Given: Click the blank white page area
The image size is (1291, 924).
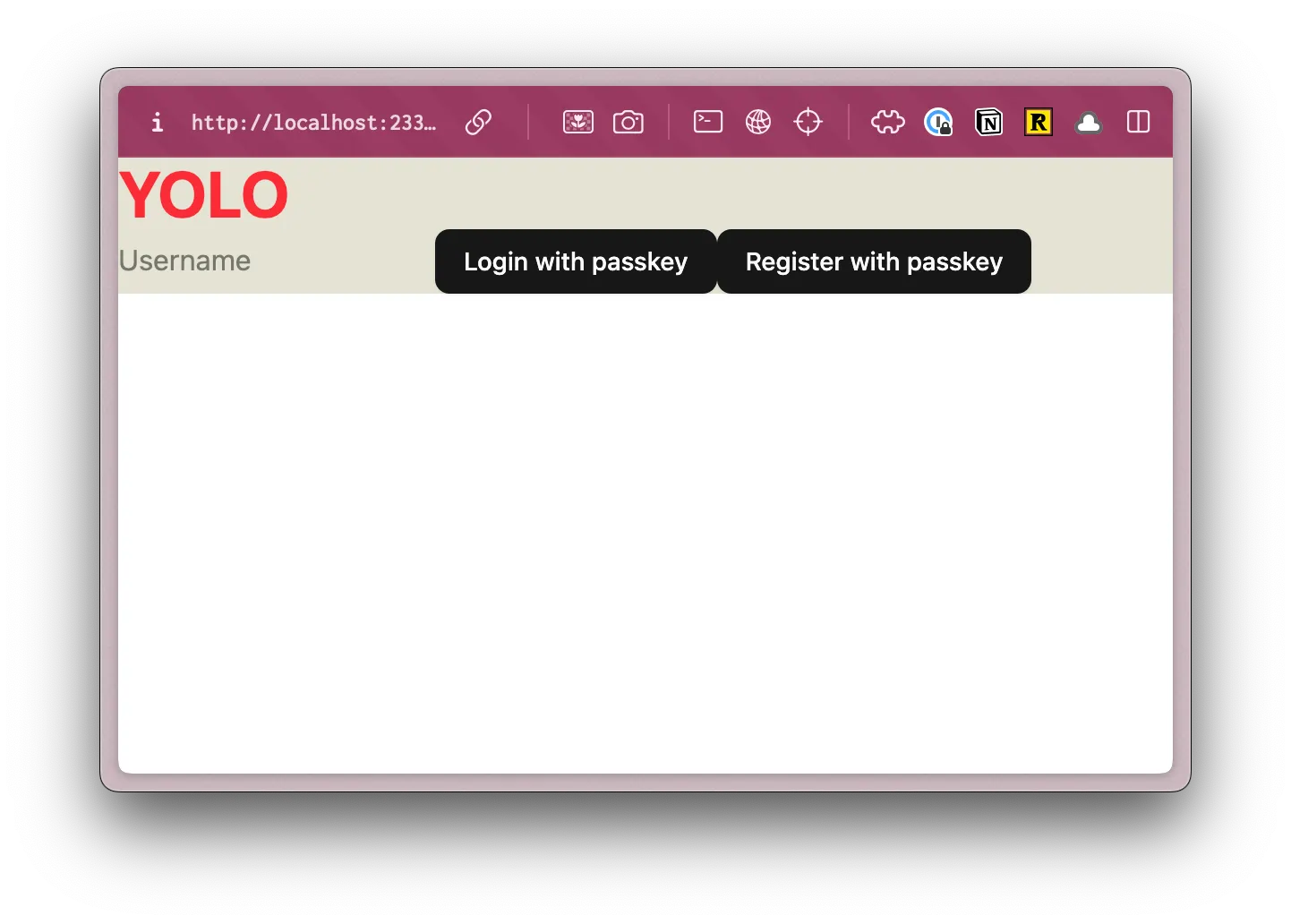Looking at the screenshot, I should [645, 537].
